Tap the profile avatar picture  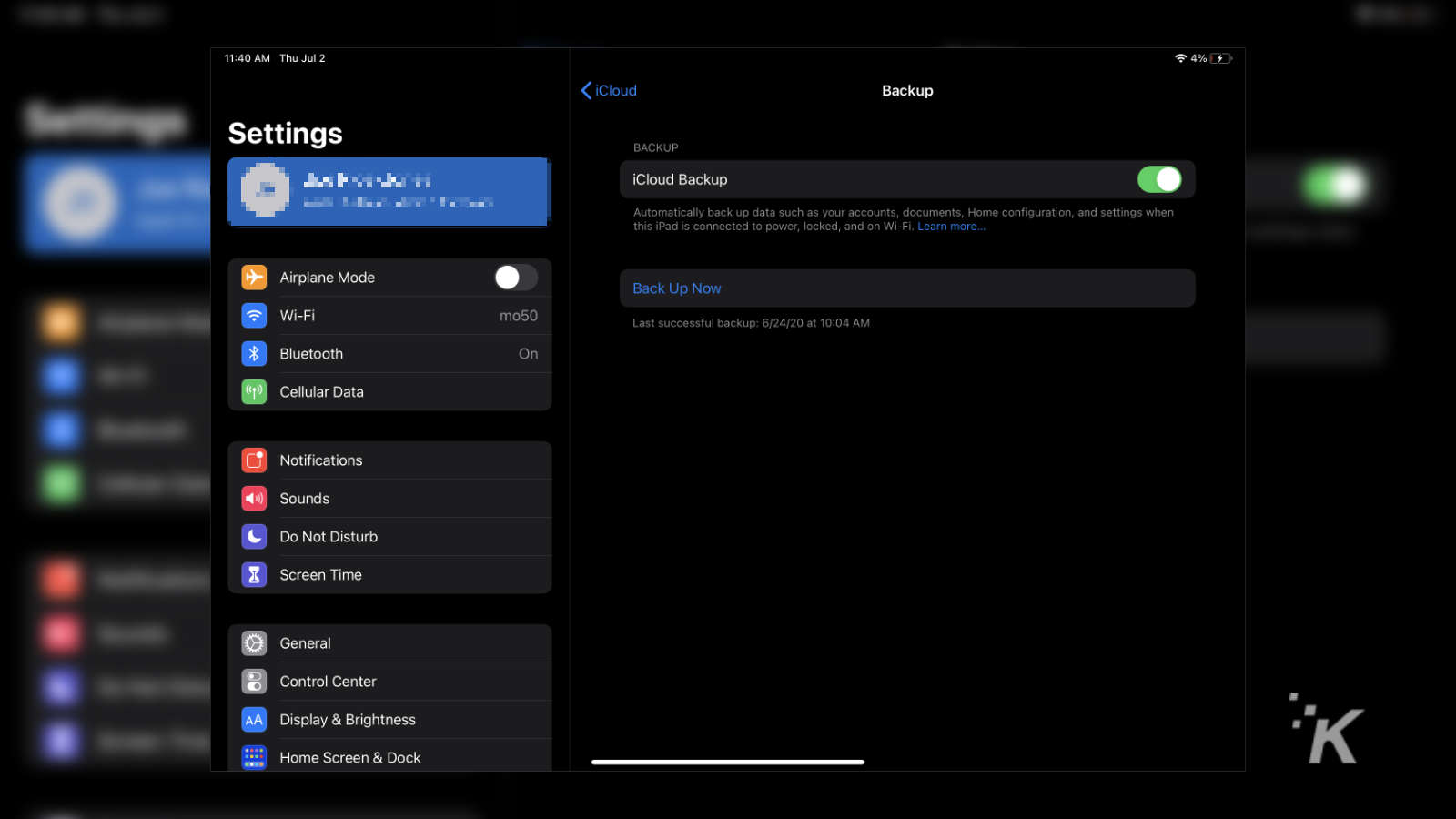click(265, 189)
